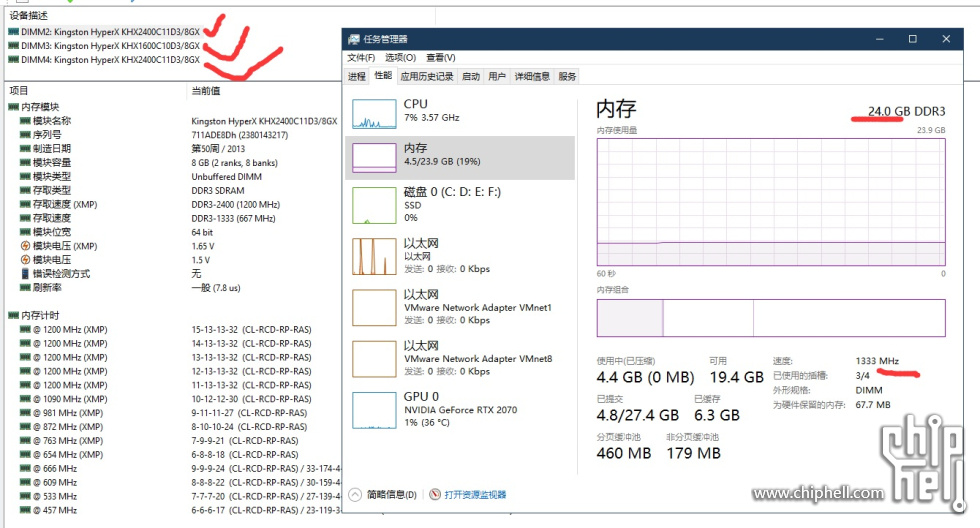The width and height of the screenshot is (980, 528).
Task: Select the DIMM4 Kingston HyperX device row
Action: point(104,60)
